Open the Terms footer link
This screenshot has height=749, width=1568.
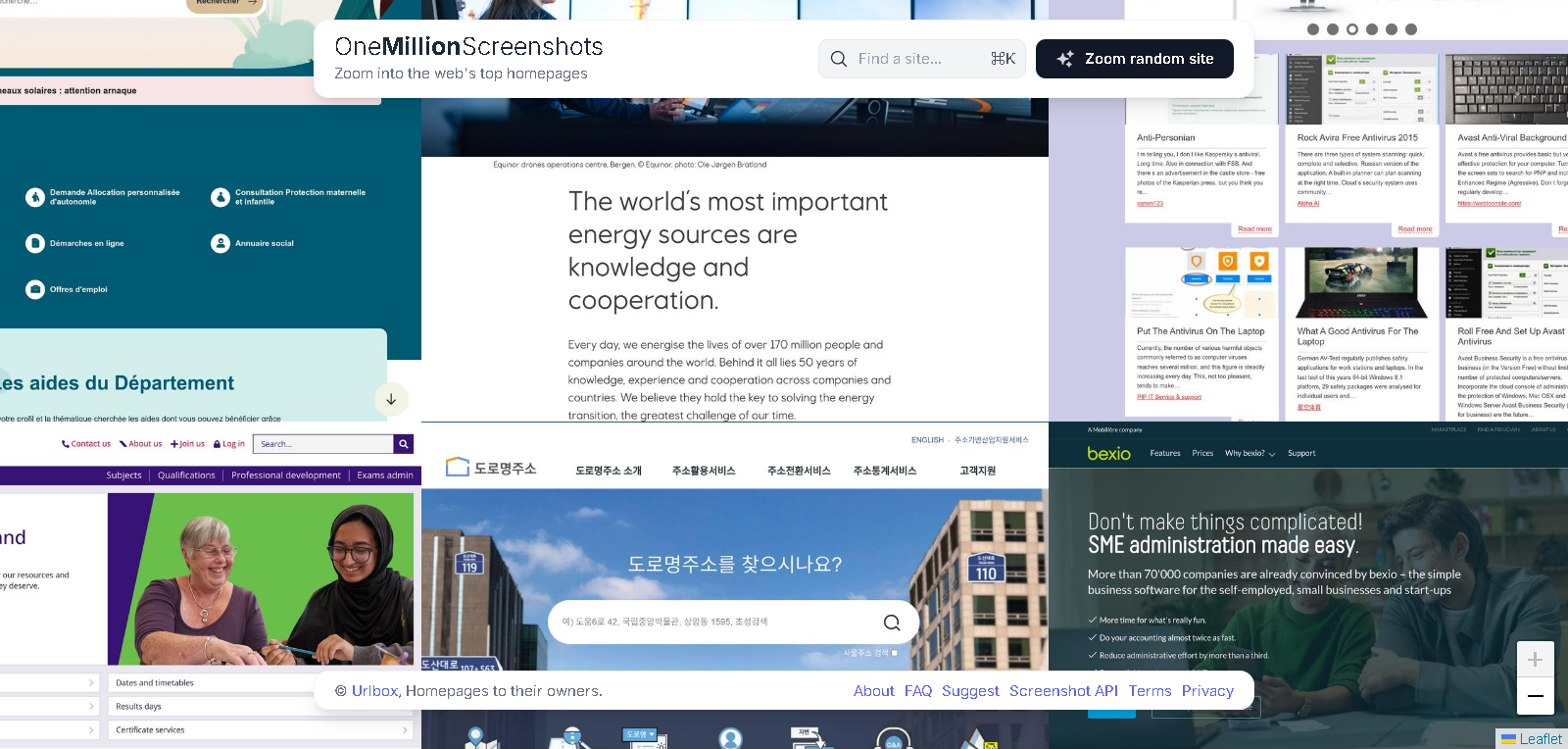pyautogui.click(x=1150, y=691)
